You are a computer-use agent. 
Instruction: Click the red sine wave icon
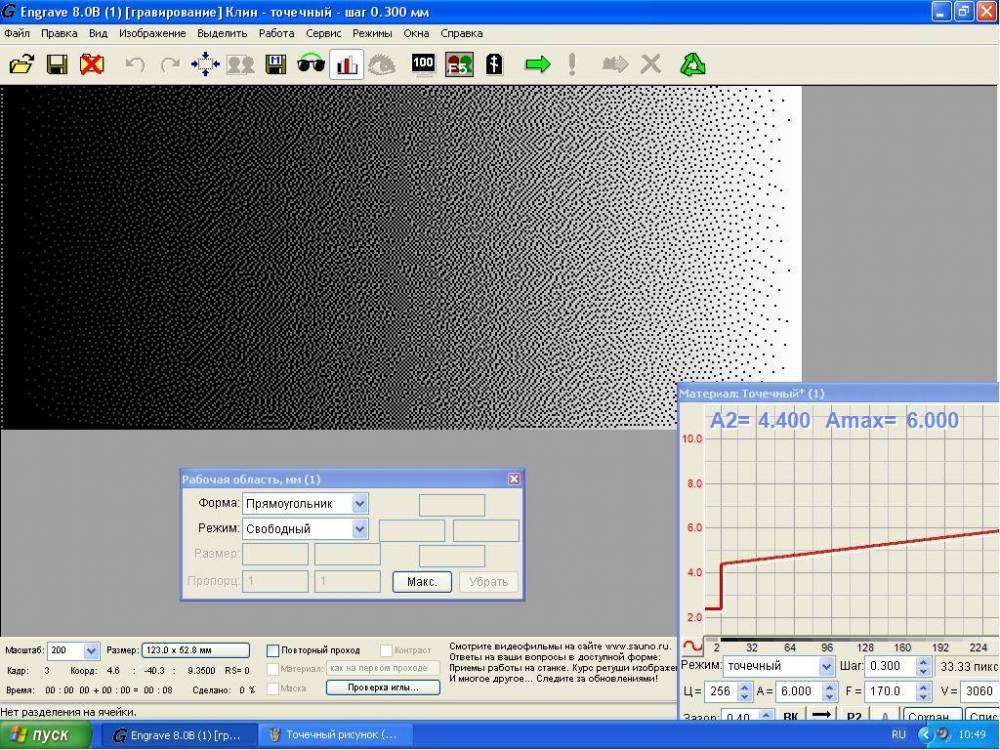692,646
